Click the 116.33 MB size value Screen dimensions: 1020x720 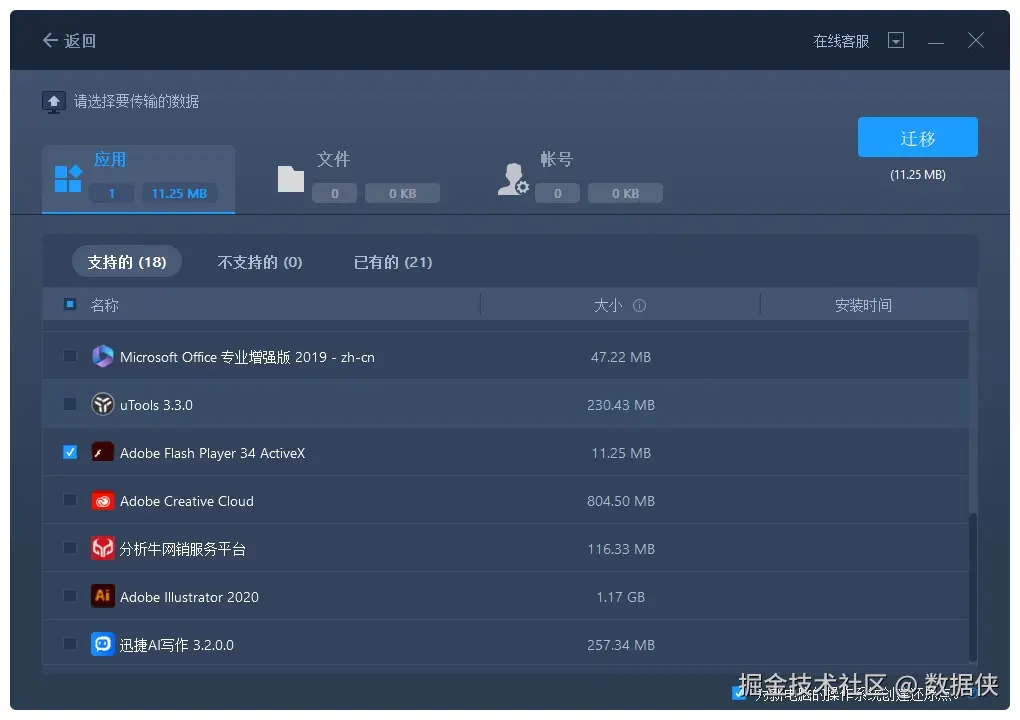[x=621, y=549]
